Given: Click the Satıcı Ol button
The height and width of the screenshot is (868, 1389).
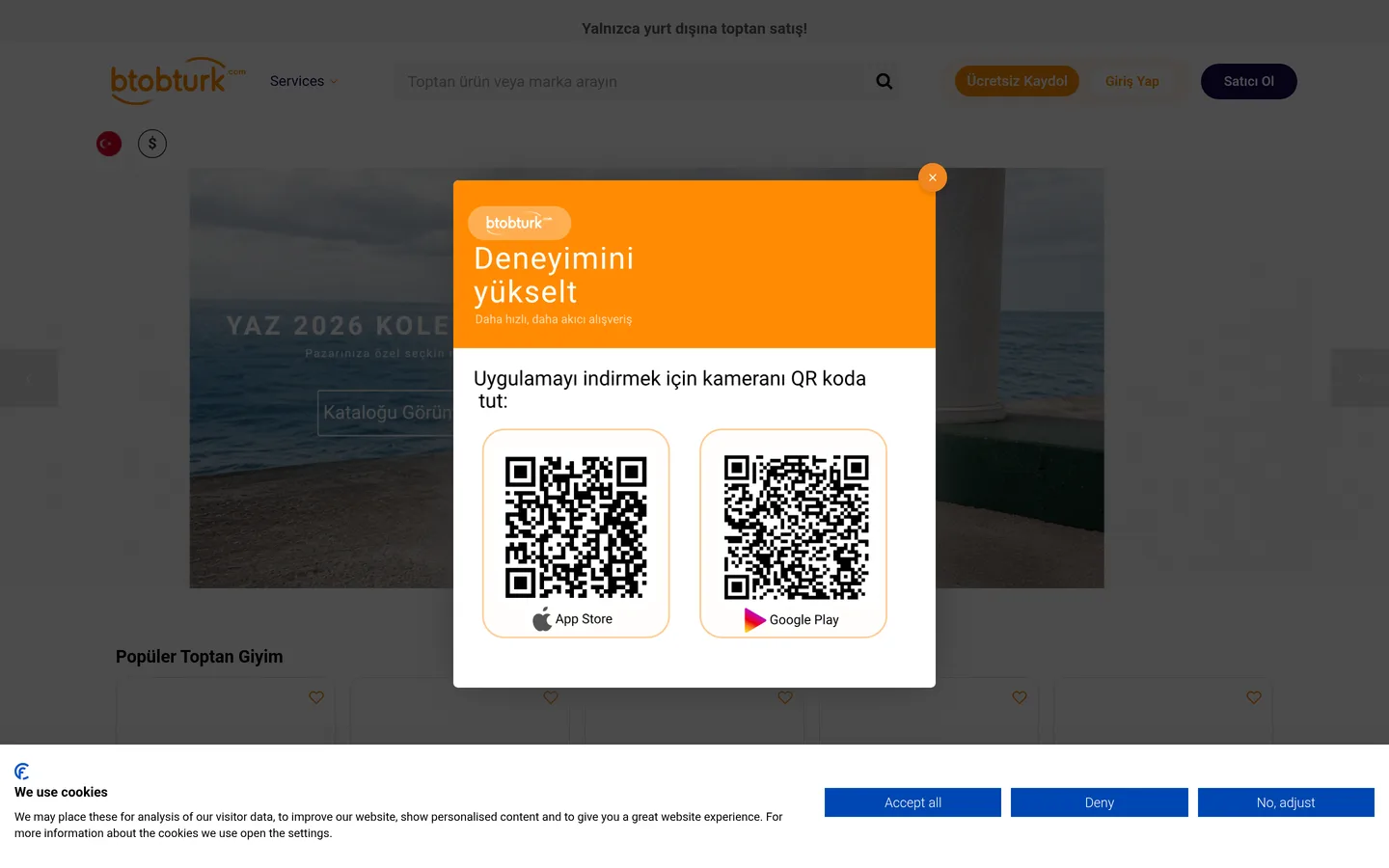Looking at the screenshot, I should (x=1248, y=81).
